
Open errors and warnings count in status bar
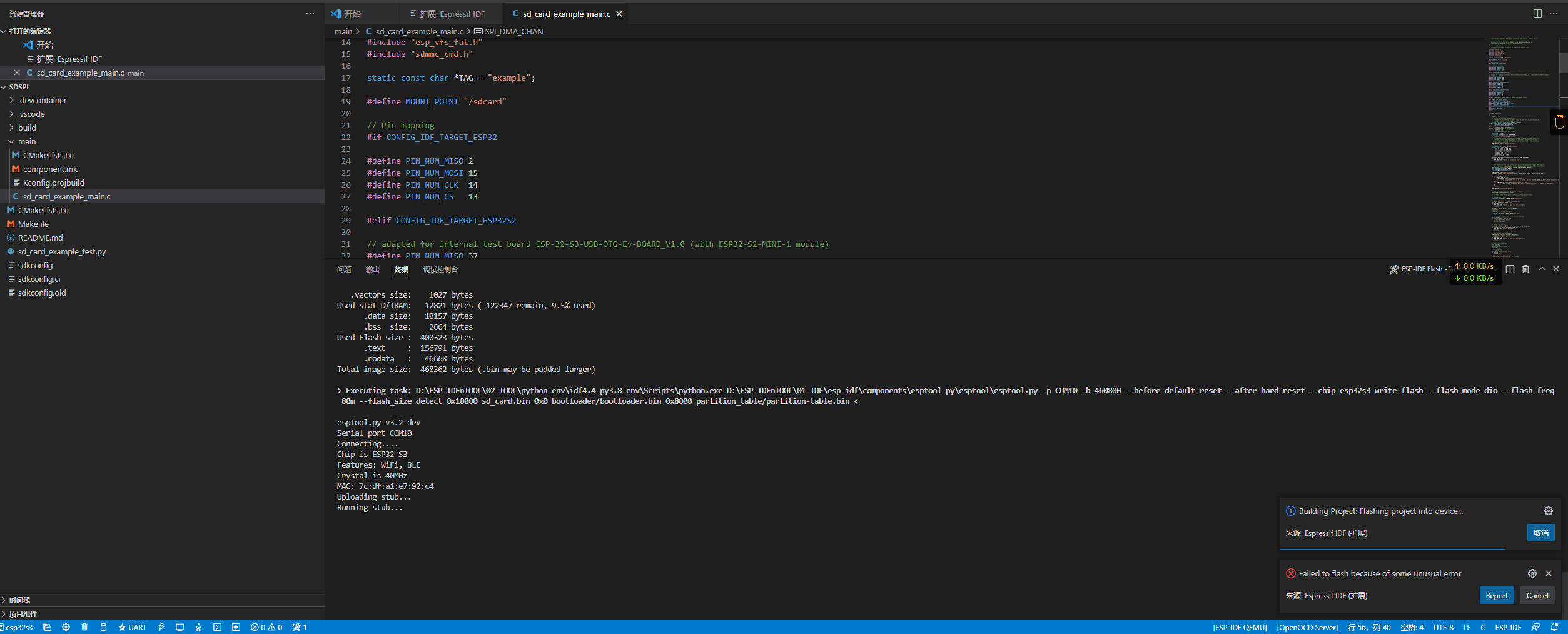coord(266,627)
